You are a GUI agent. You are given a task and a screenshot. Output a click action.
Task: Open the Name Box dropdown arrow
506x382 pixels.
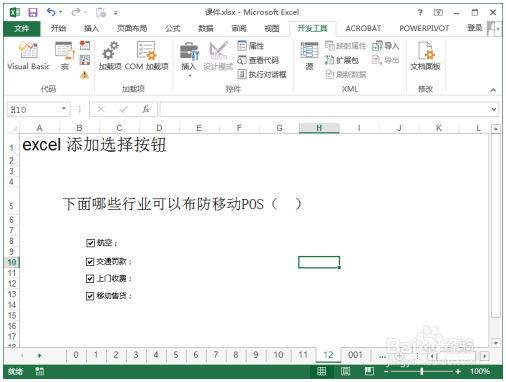[64, 109]
